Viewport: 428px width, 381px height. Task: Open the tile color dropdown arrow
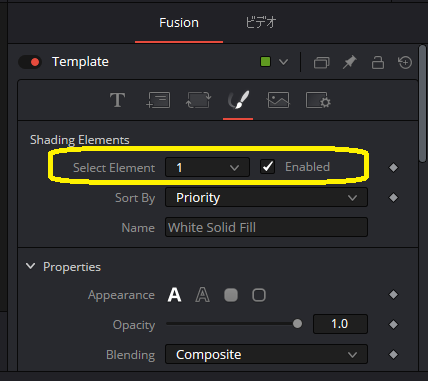point(283,62)
